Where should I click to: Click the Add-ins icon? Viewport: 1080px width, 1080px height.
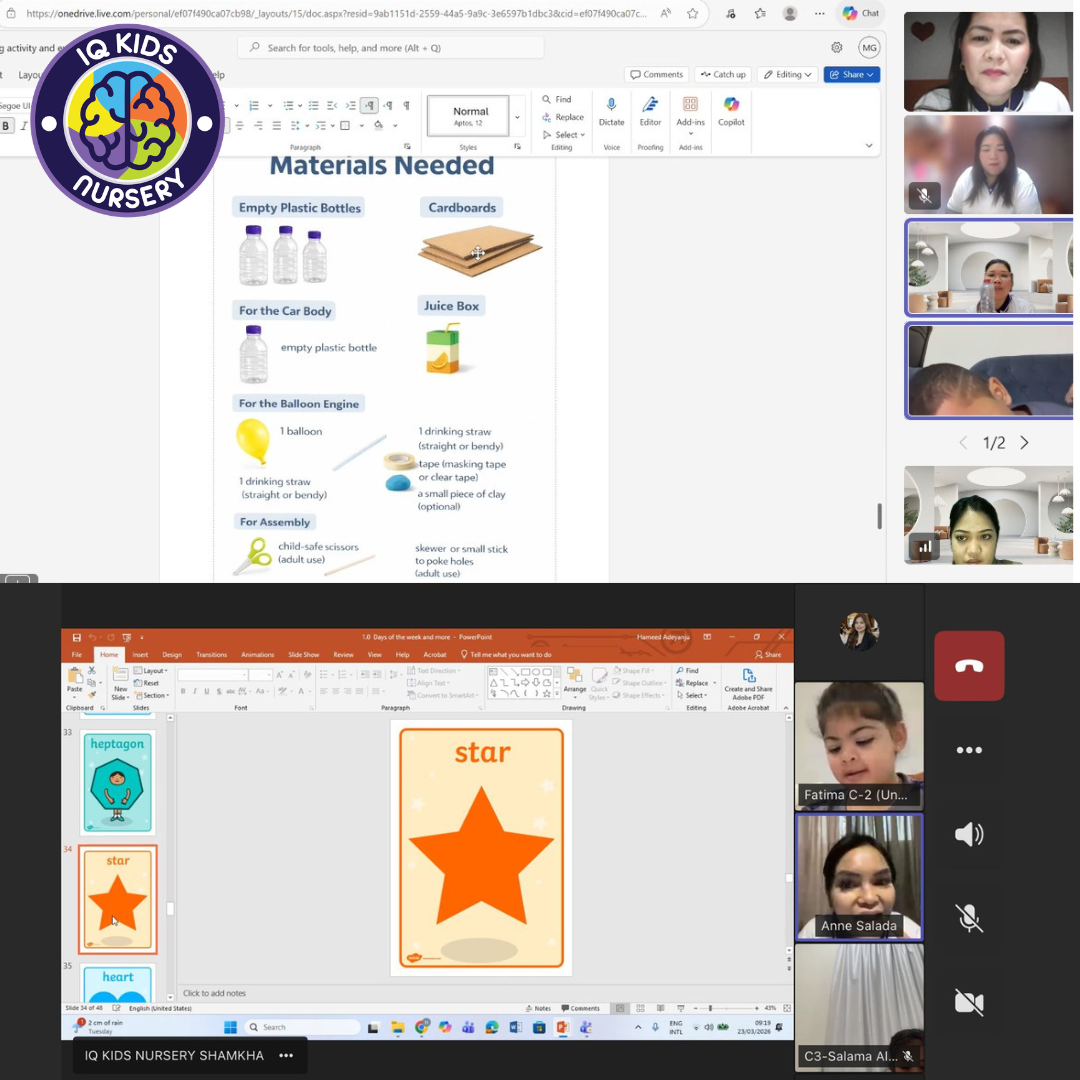pos(690,105)
